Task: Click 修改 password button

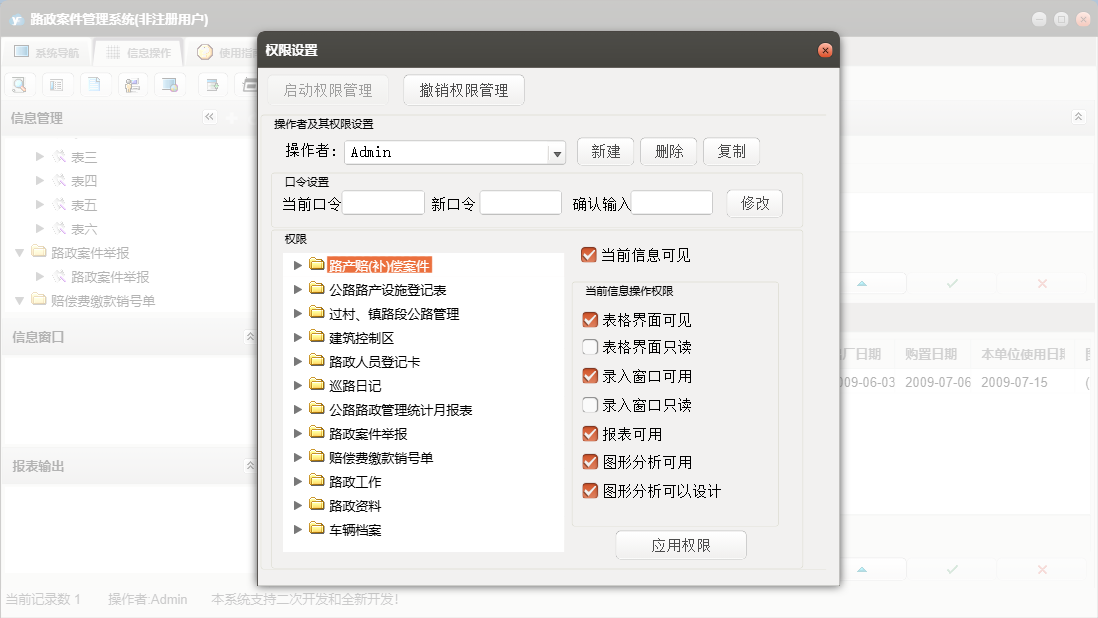Action: click(755, 204)
